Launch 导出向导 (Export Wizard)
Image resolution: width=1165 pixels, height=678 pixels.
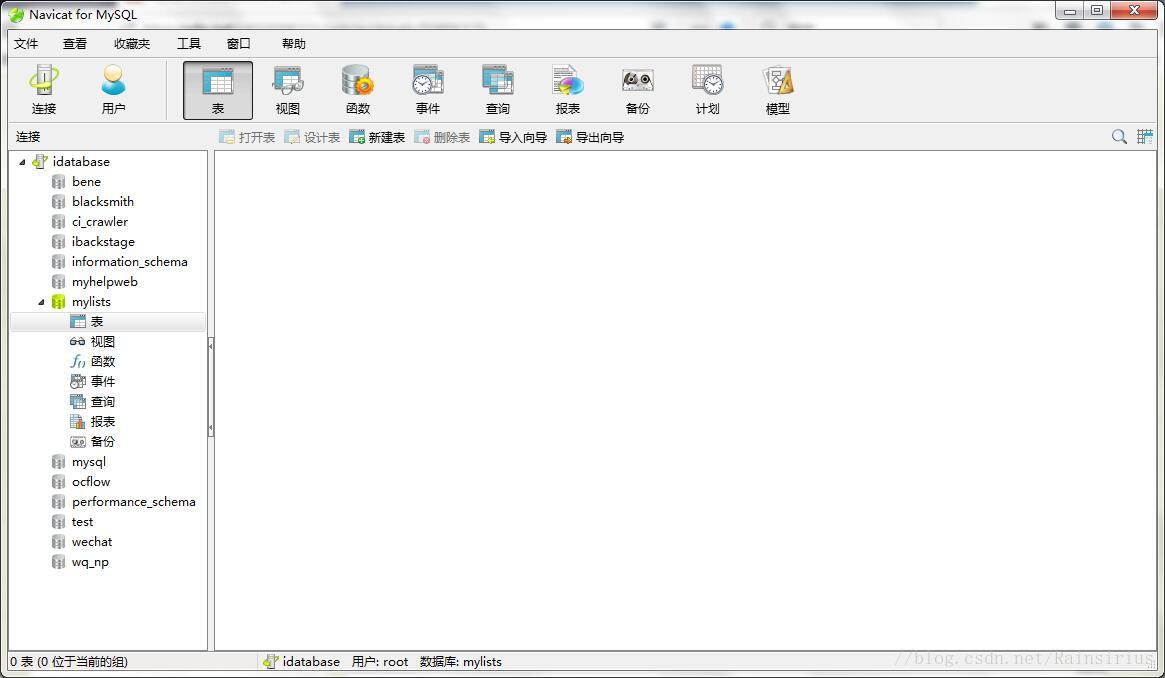click(x=591, y=137)
